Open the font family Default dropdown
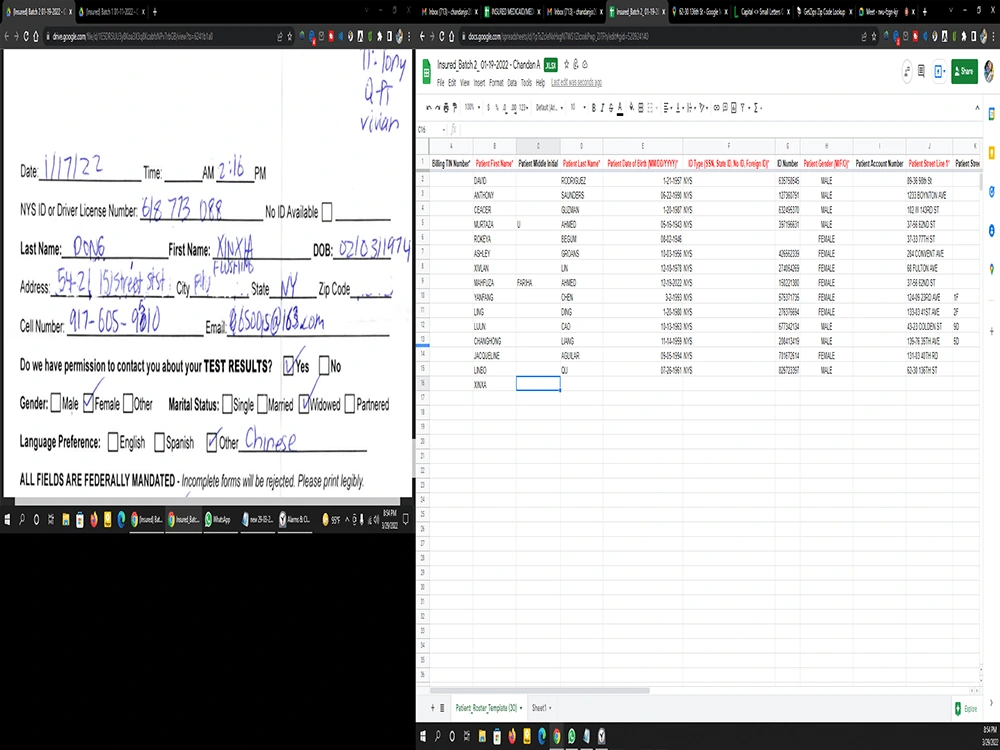 [x=548, y=108]
